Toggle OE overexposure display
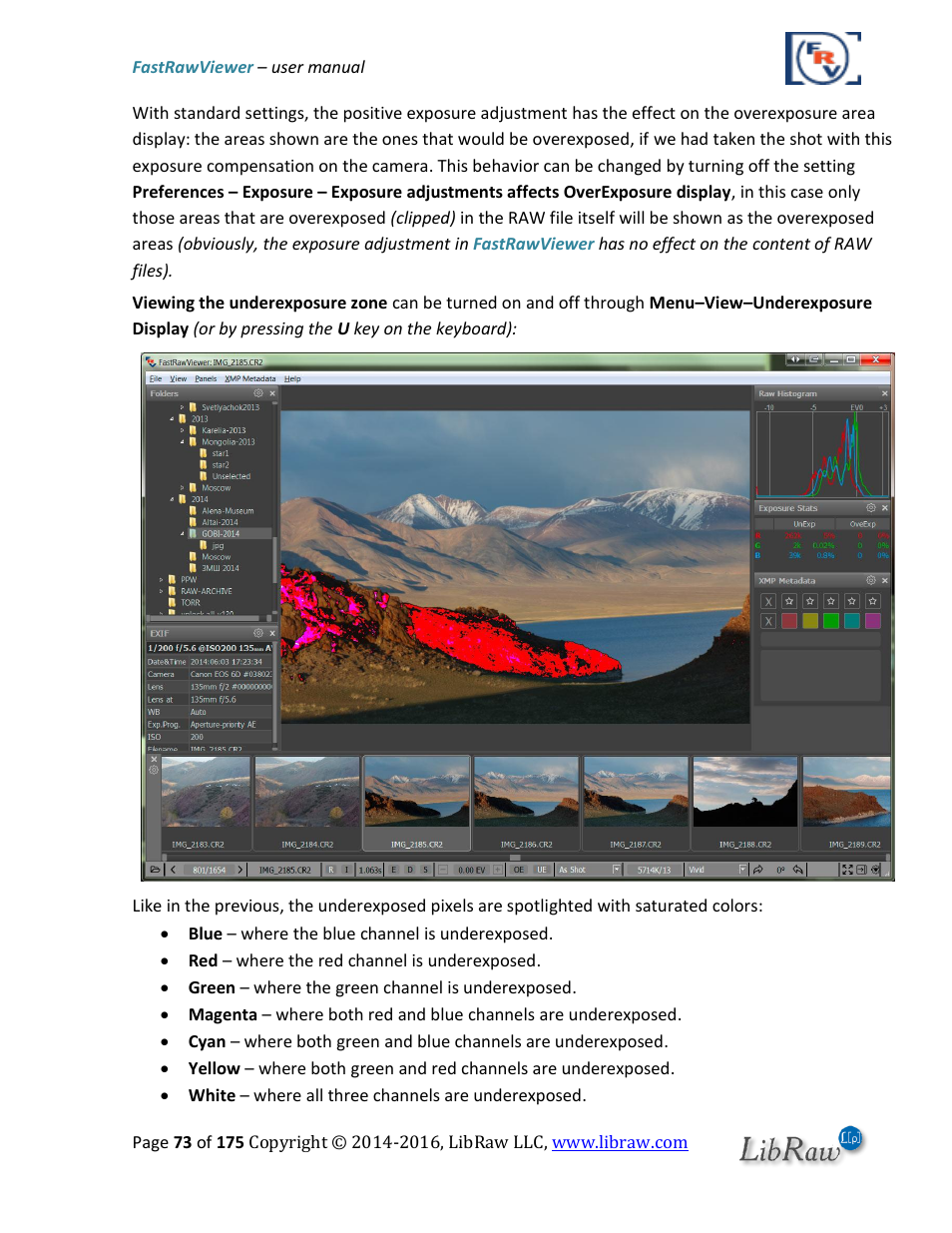The height and width of the screenshot is (1233, 952). [519, 870]
